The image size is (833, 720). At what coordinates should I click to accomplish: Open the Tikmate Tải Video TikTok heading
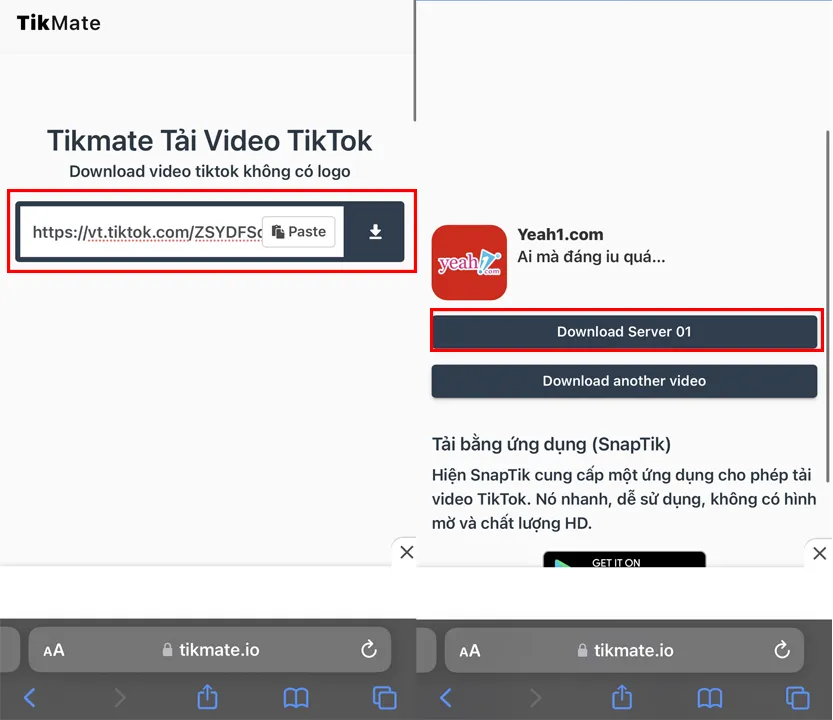[x=211, y=140]
